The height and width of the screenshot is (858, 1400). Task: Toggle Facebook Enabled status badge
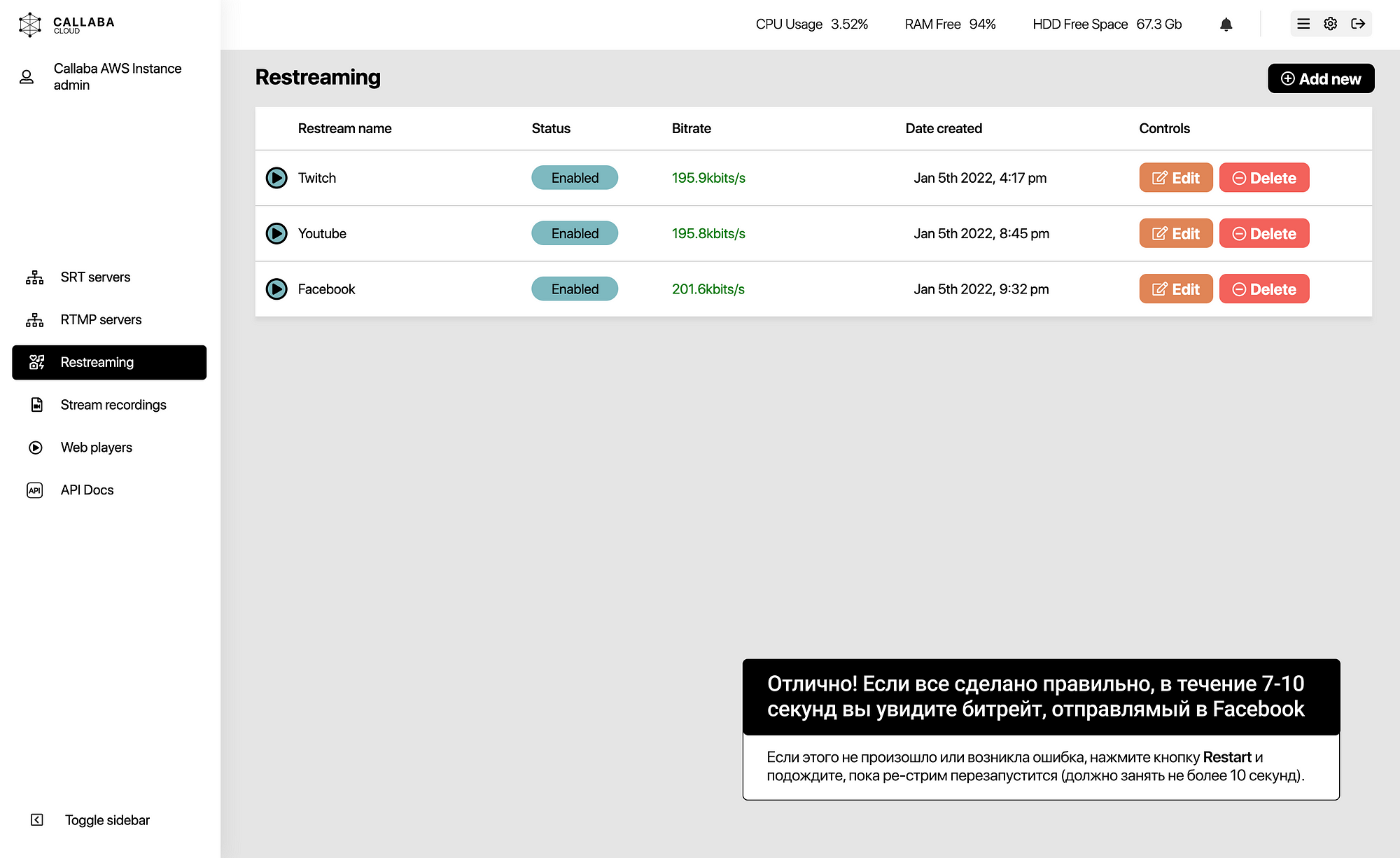pyautogui.click(x=575, y=289)
